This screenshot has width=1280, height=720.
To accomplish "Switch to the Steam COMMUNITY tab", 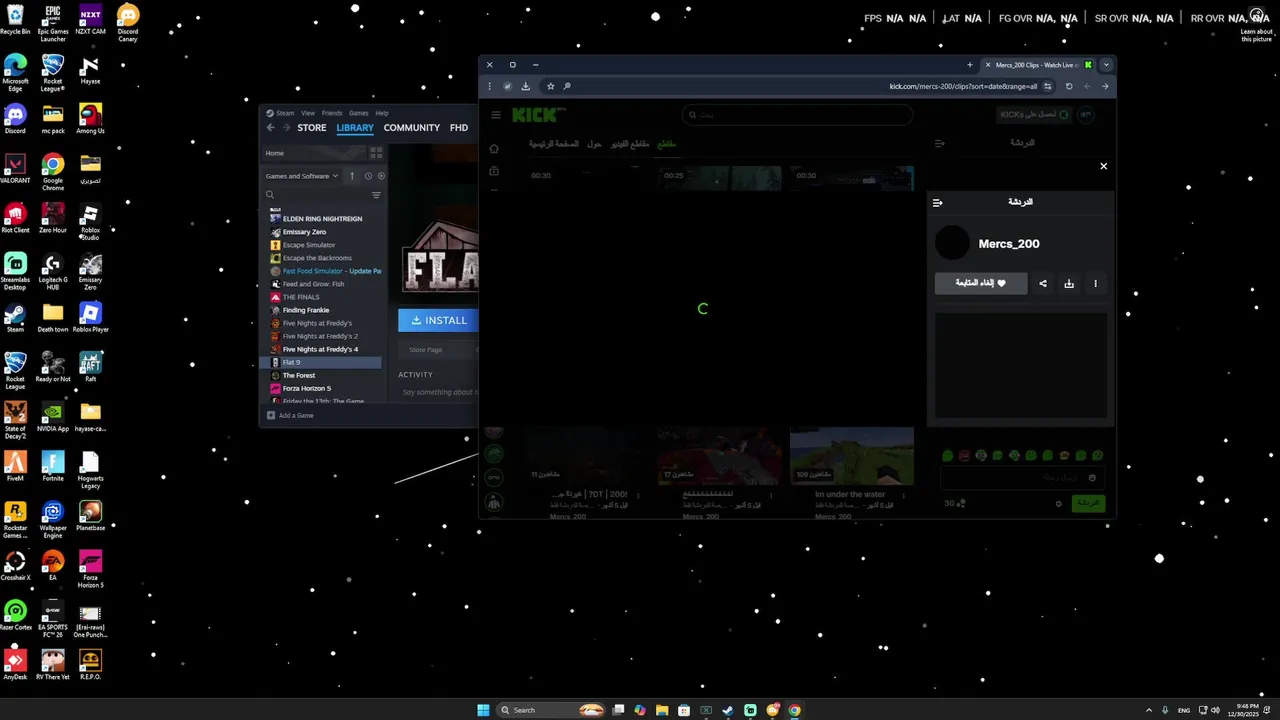I will 412,128.
